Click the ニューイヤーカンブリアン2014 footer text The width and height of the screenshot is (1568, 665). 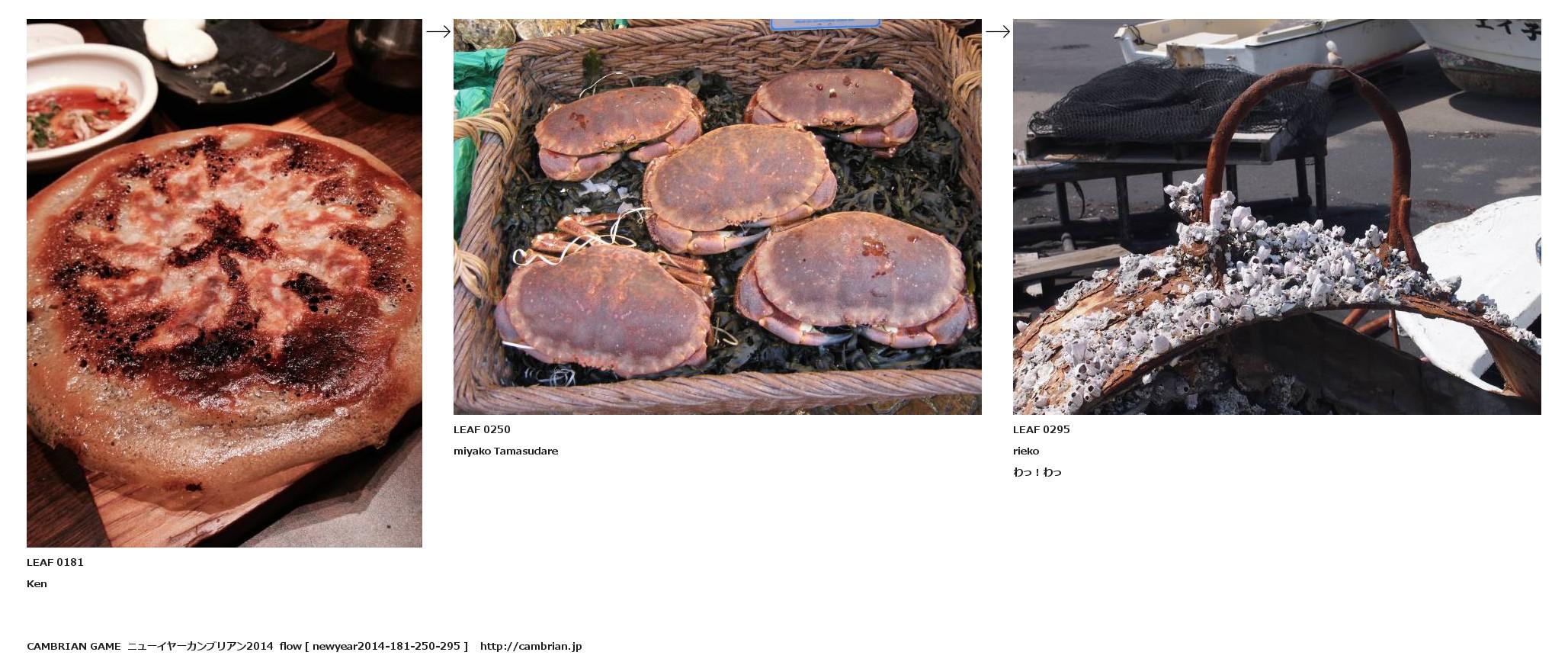200,646
